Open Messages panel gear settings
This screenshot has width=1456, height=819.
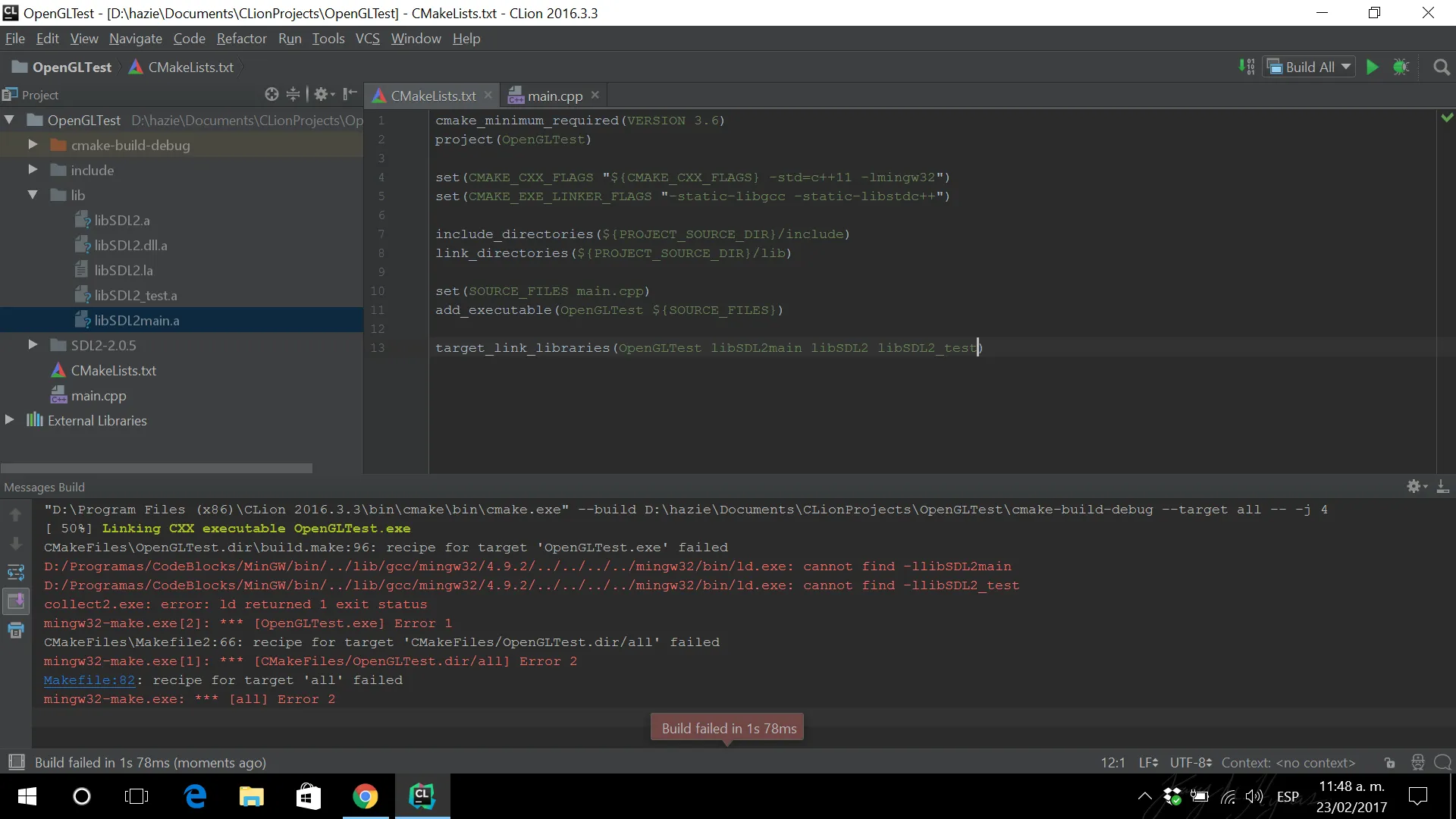point(1415,487)
